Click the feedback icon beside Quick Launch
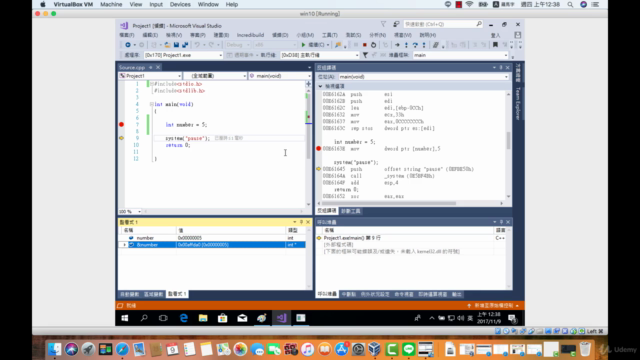Screen dimensions: 640x360 [x=396, y=24]
